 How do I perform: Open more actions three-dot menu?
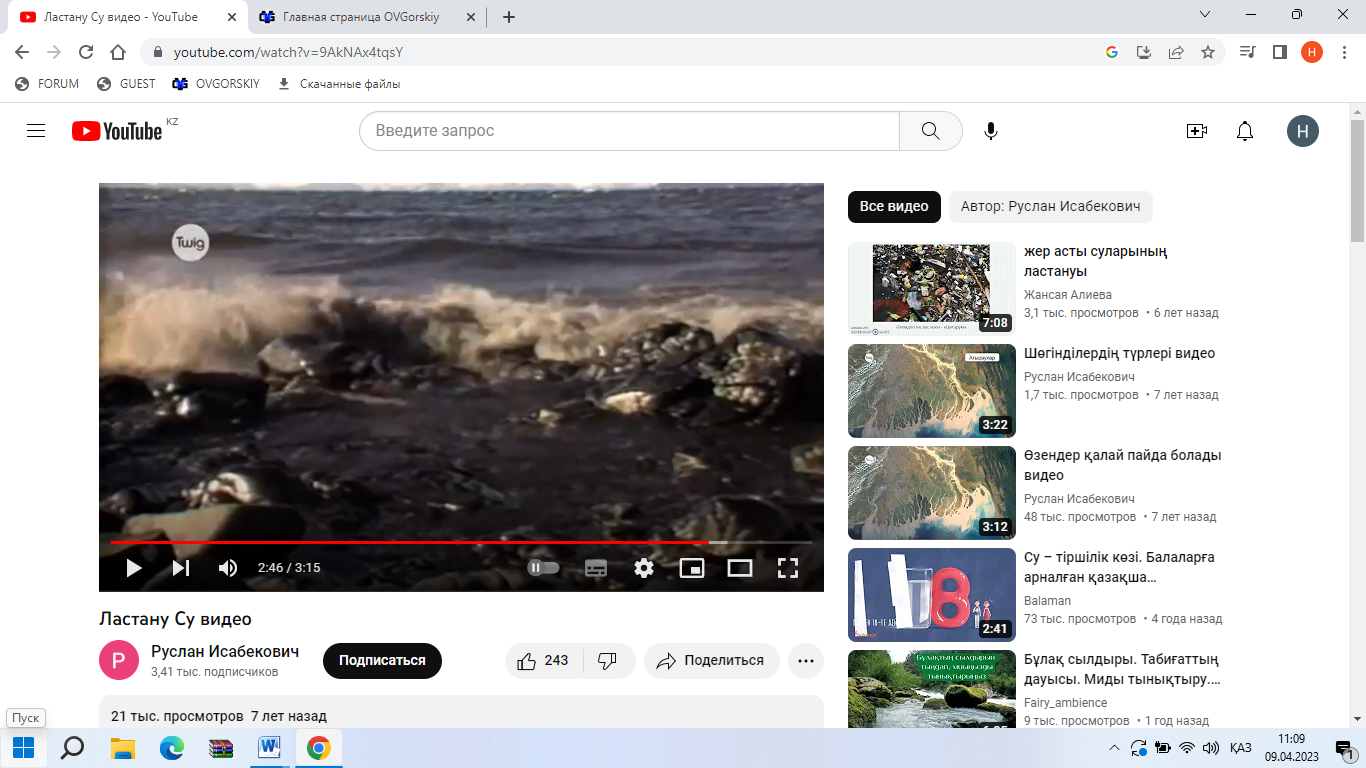(x=806, y=661)
